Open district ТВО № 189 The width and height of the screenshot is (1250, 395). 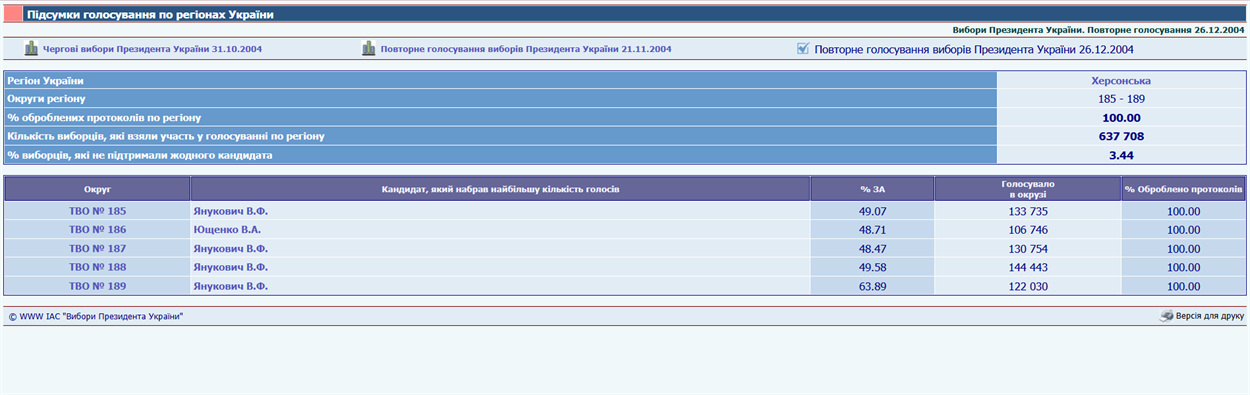click(x=97, y=286)
